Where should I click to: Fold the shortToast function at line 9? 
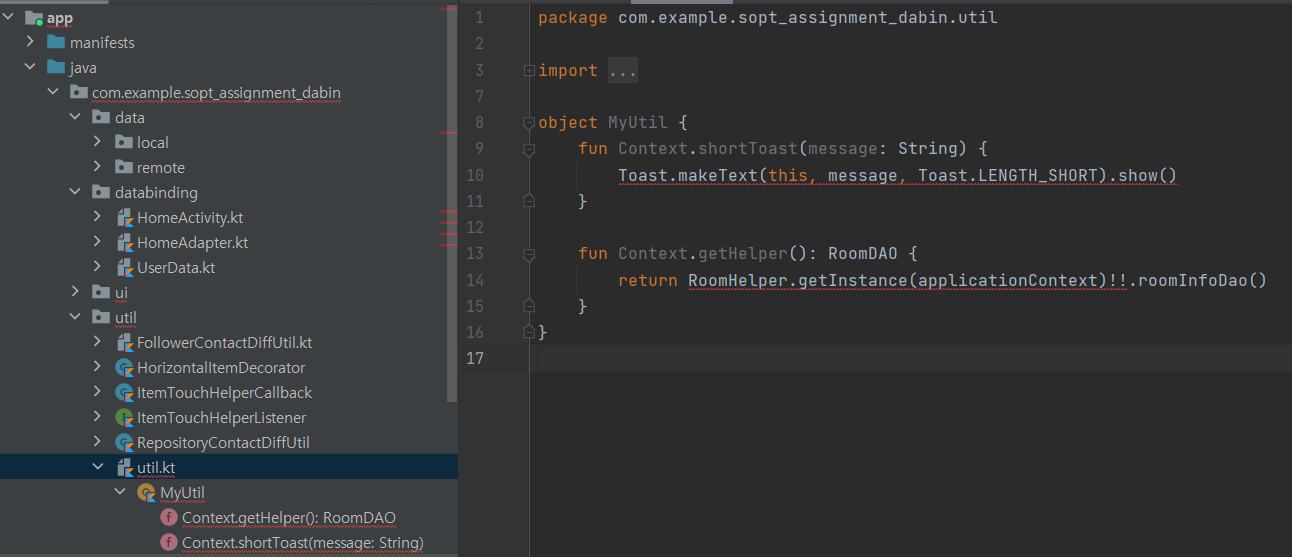coord(529,149)
